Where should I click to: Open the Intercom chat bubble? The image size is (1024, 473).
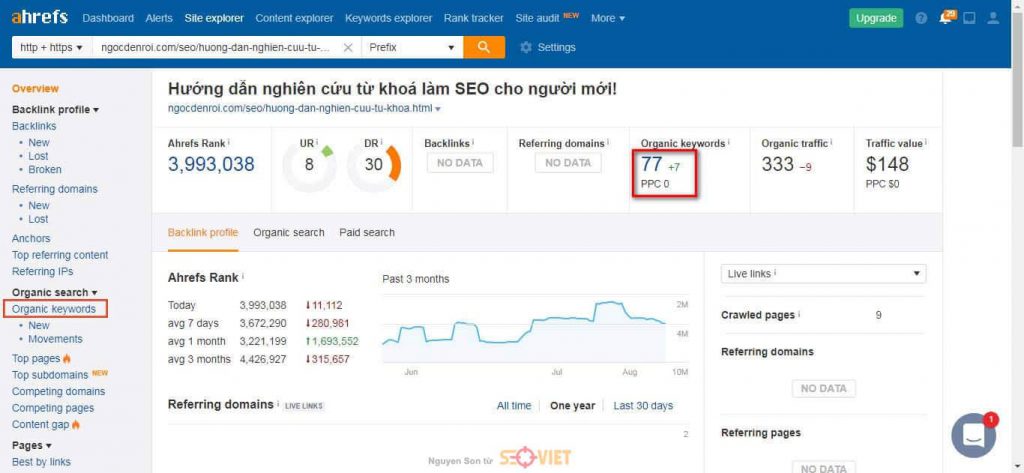pos(973,435)
